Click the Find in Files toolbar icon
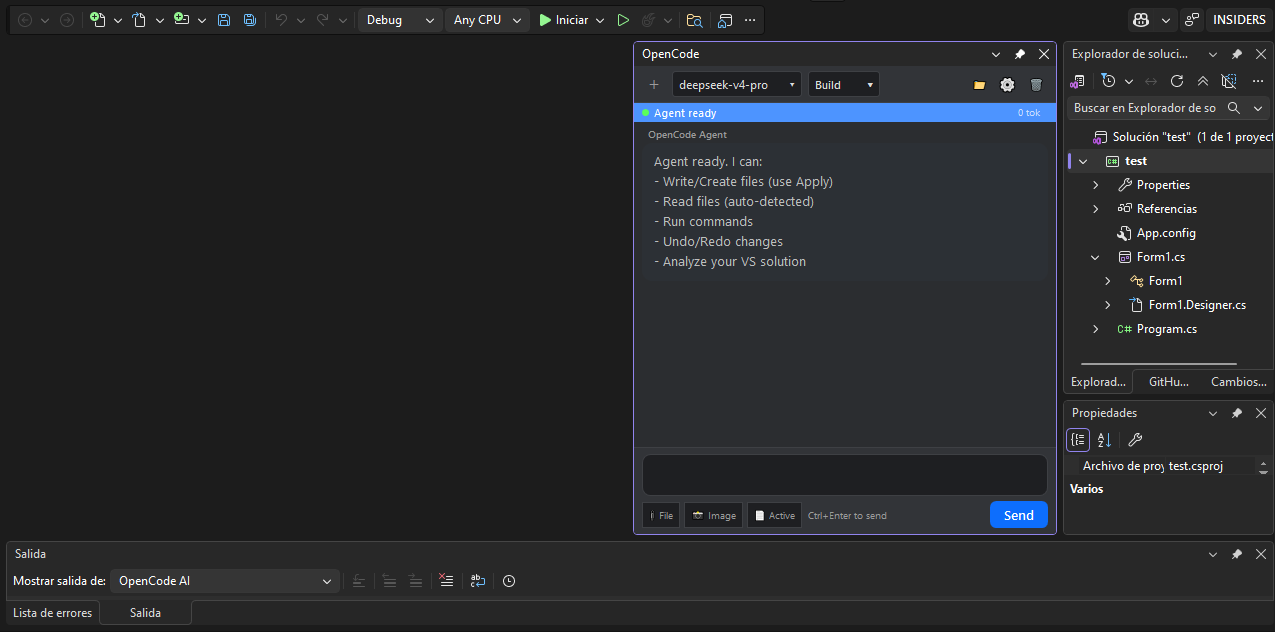The height and width of the screenshot is (632, 1275). 694,20
